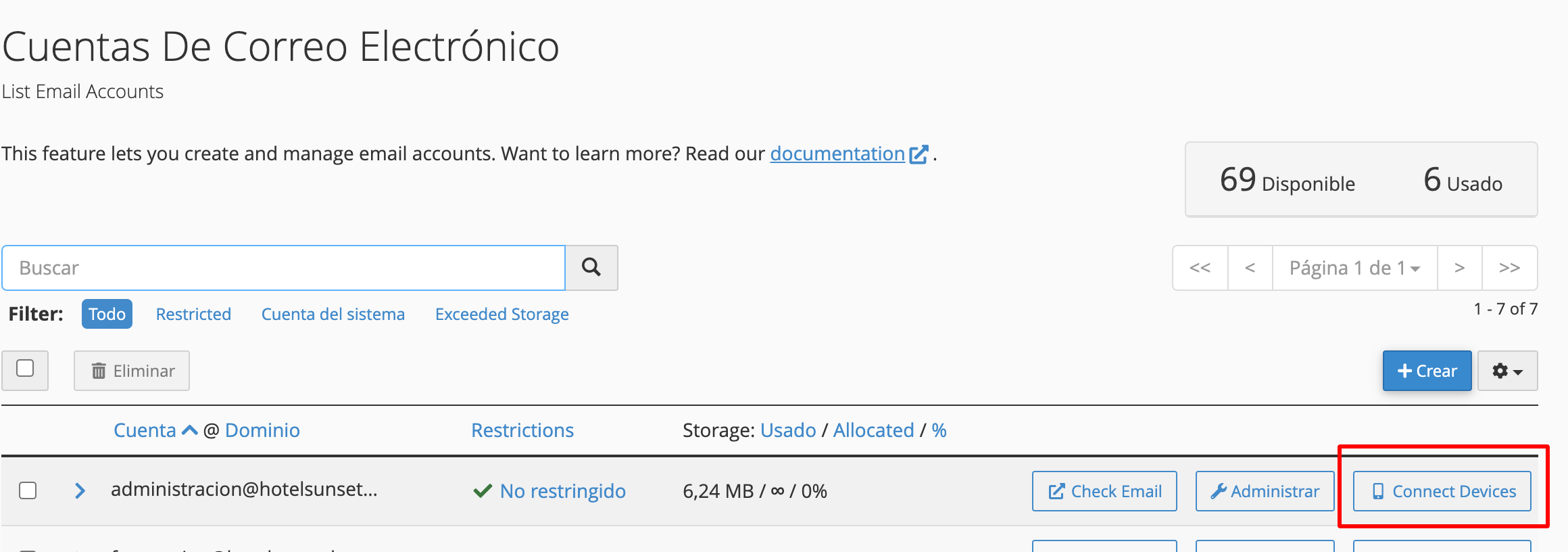Click the plus Crear button
1568x552 pixels.
pyautogui.click(x=1427, y=371)
